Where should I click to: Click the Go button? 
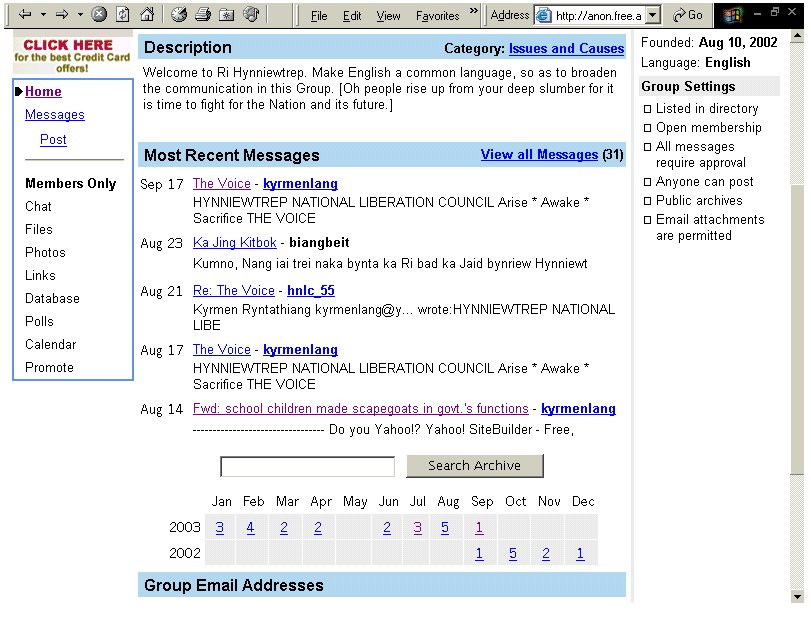coord(688,16)
